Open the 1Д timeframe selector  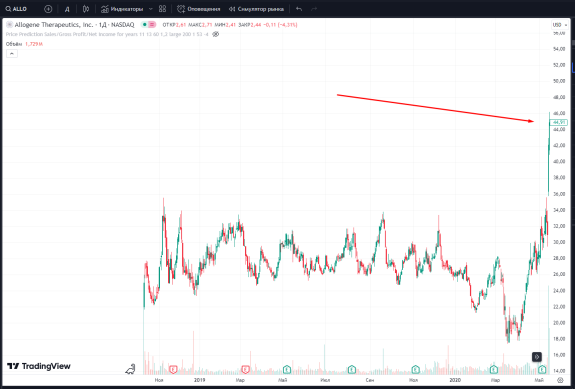[67, 9]
